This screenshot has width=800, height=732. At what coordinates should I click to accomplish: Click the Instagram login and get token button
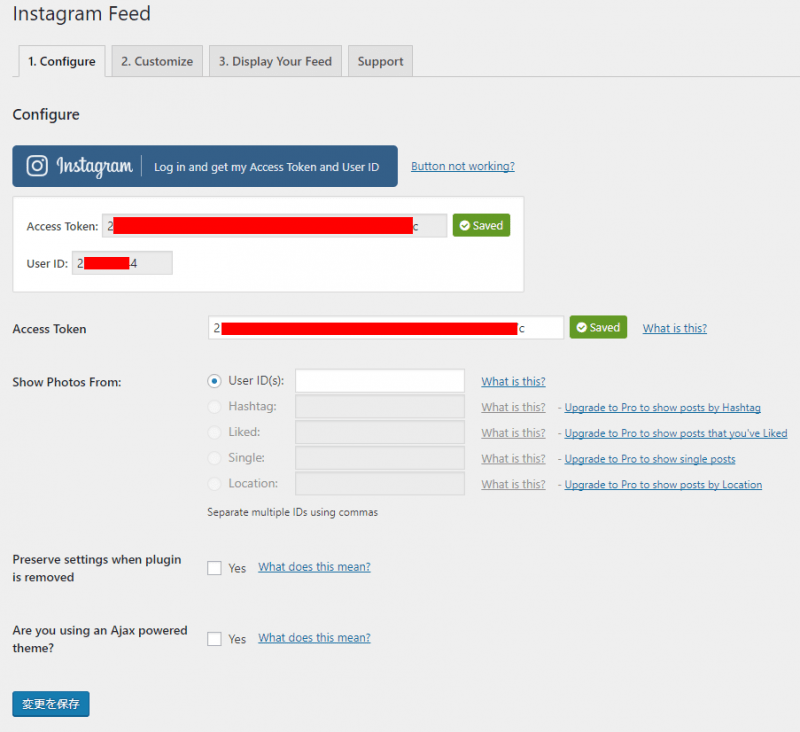click(205, 166)
